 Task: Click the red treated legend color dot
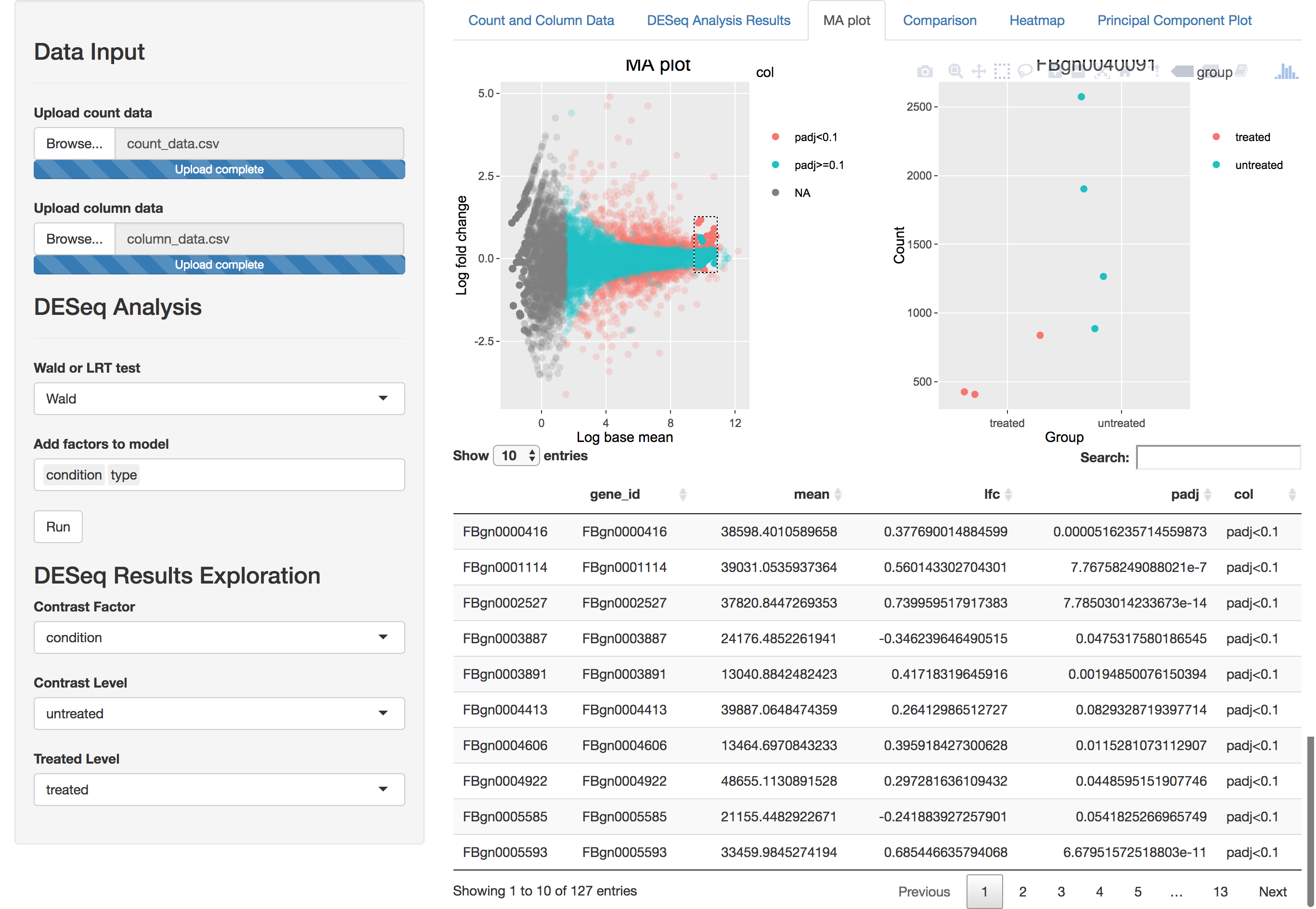[1216, 137]
